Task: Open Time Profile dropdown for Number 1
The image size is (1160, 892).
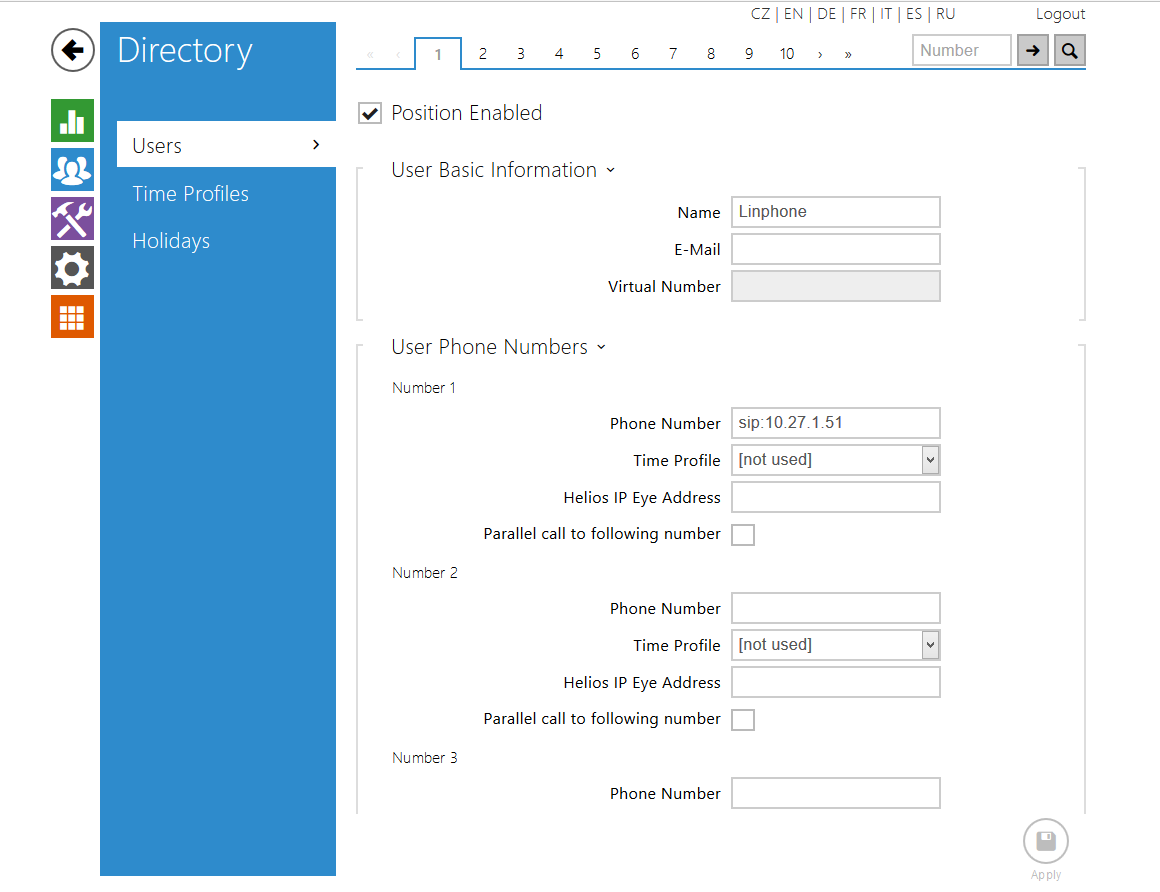Action: click(x=835, y=460)
